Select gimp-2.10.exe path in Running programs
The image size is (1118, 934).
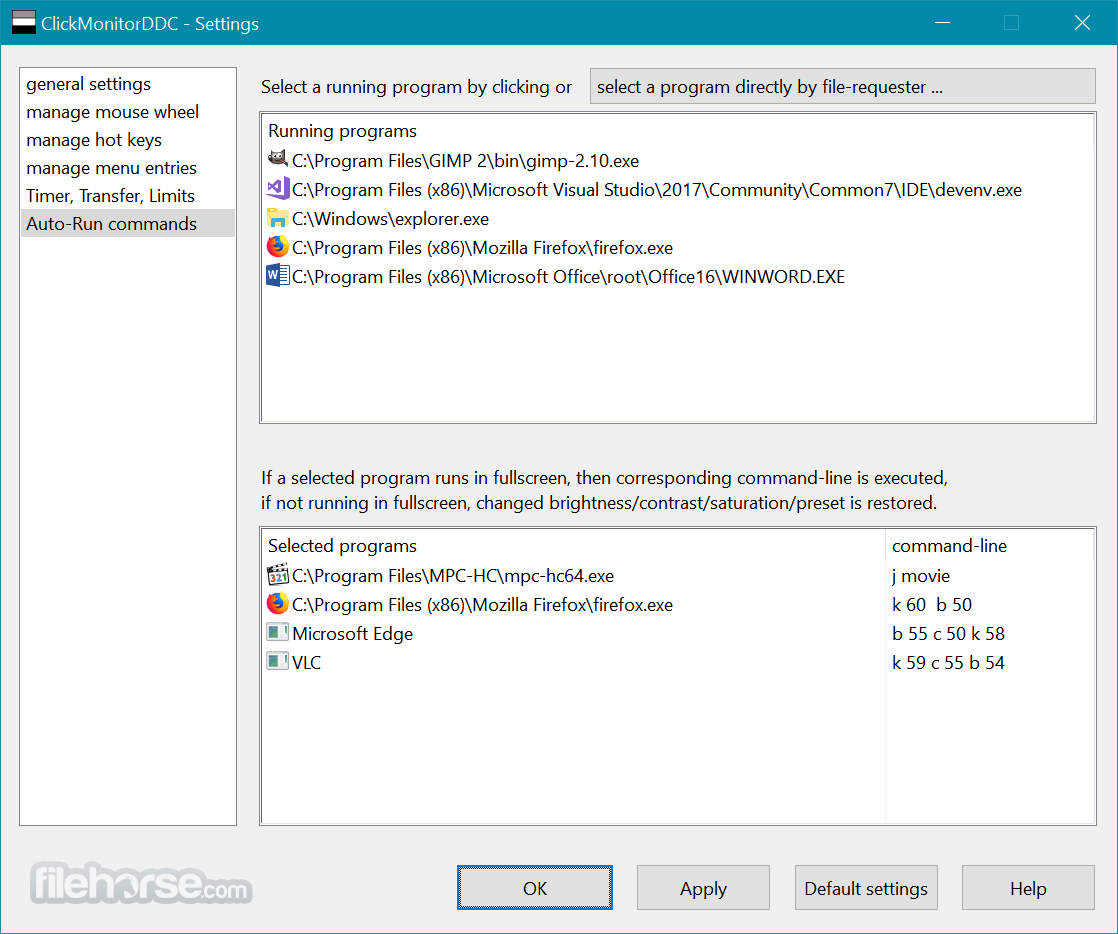click(466, 161)
